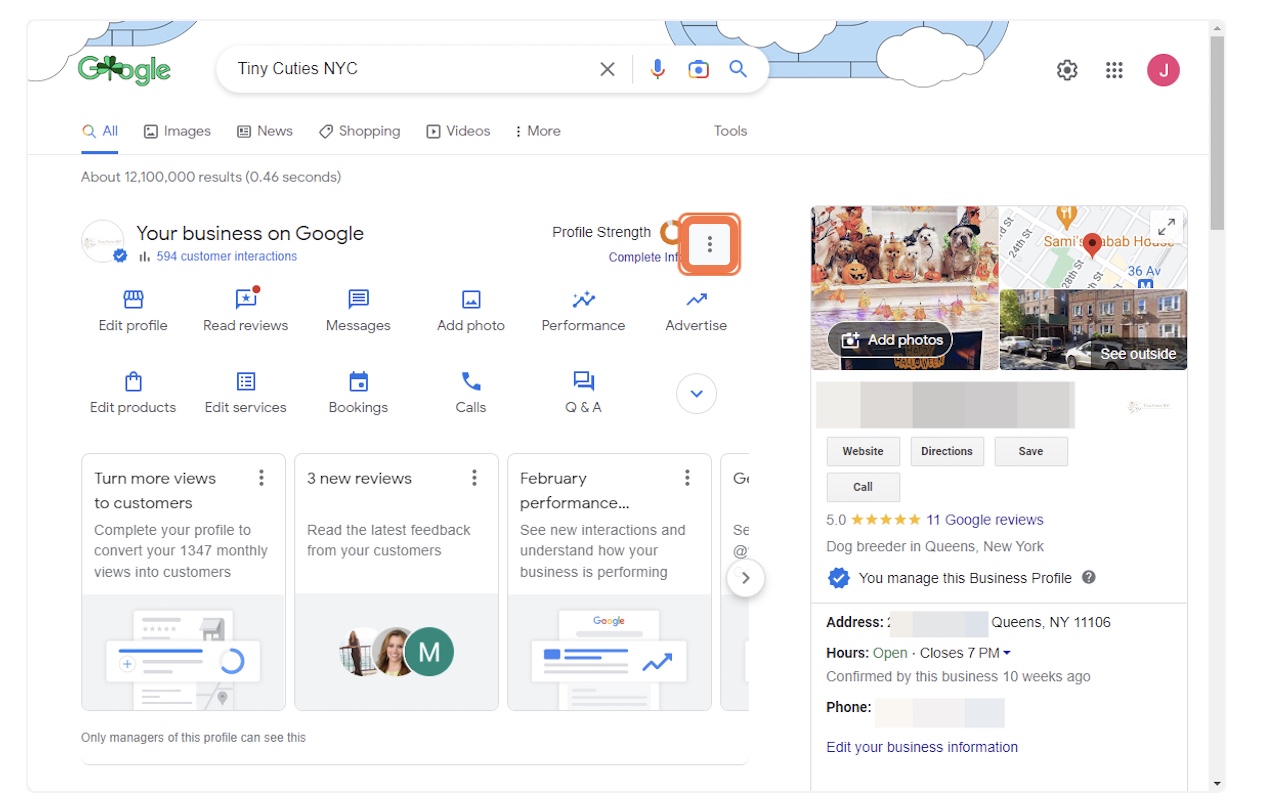Click the Website button
Image resolution: width=1270 pixels, height=802 pixels.
863,452
